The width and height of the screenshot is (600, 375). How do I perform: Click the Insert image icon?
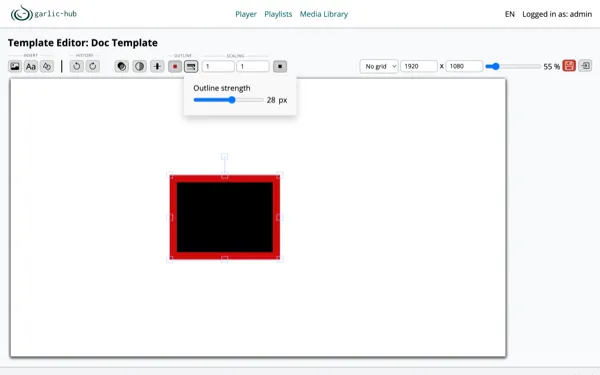[15, 66]
